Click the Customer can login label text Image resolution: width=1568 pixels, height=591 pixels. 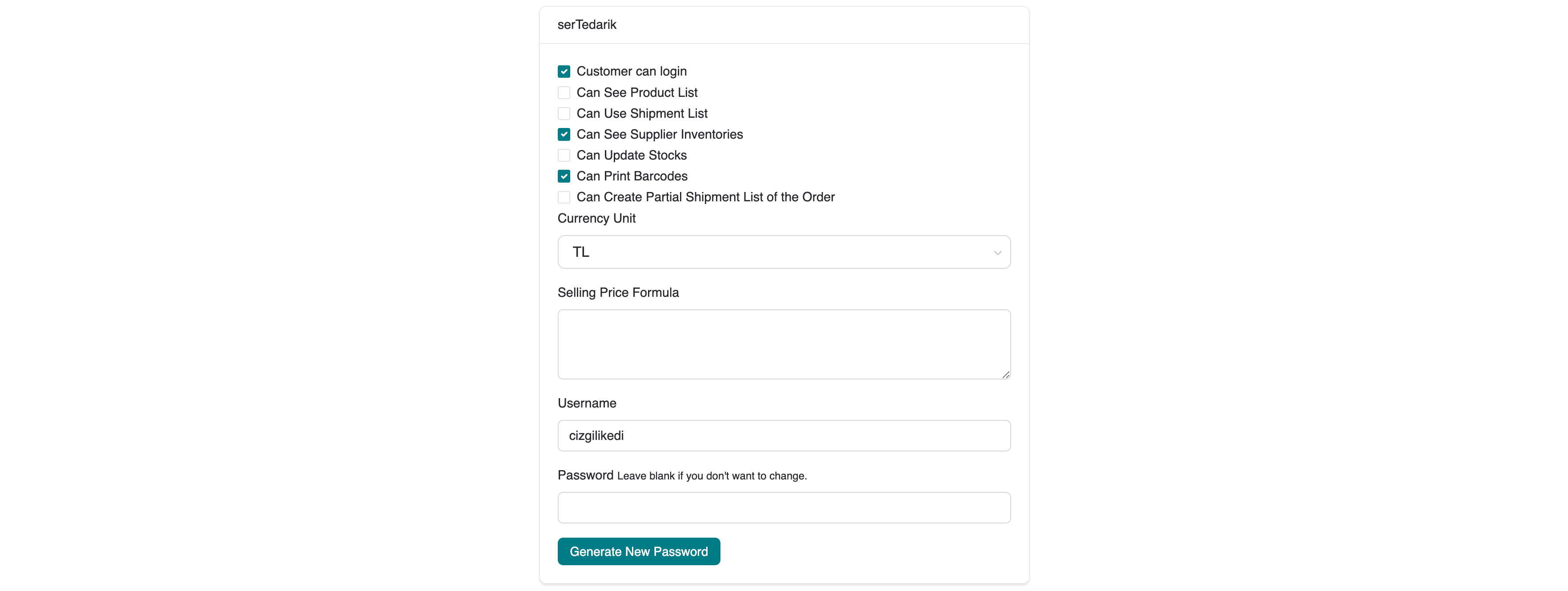point(631,72)
